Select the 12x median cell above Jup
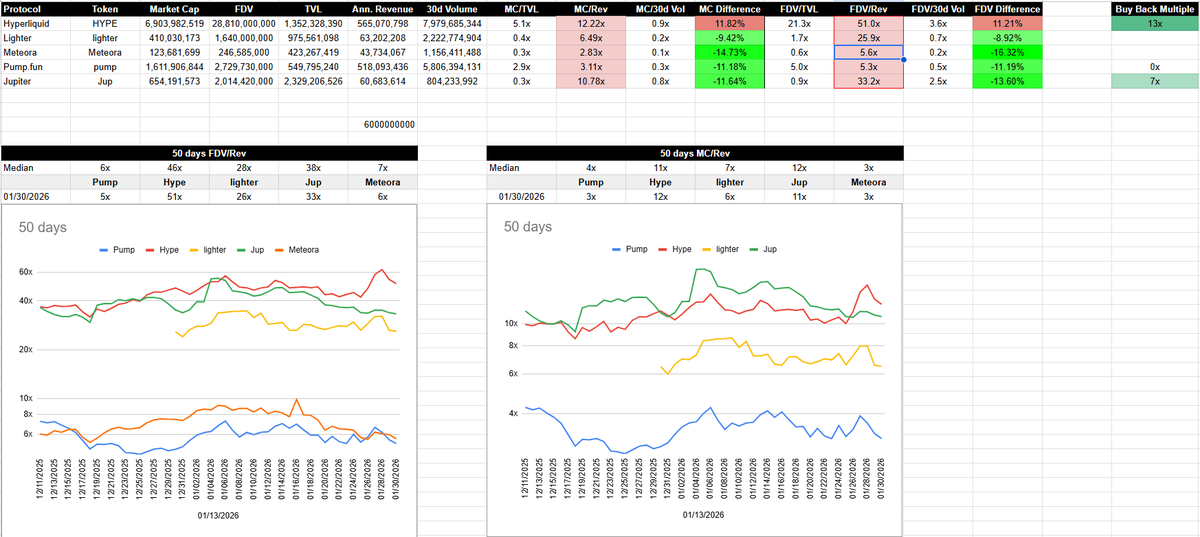Viewport: 1200px width, 537px height. (x=798, y=169)
